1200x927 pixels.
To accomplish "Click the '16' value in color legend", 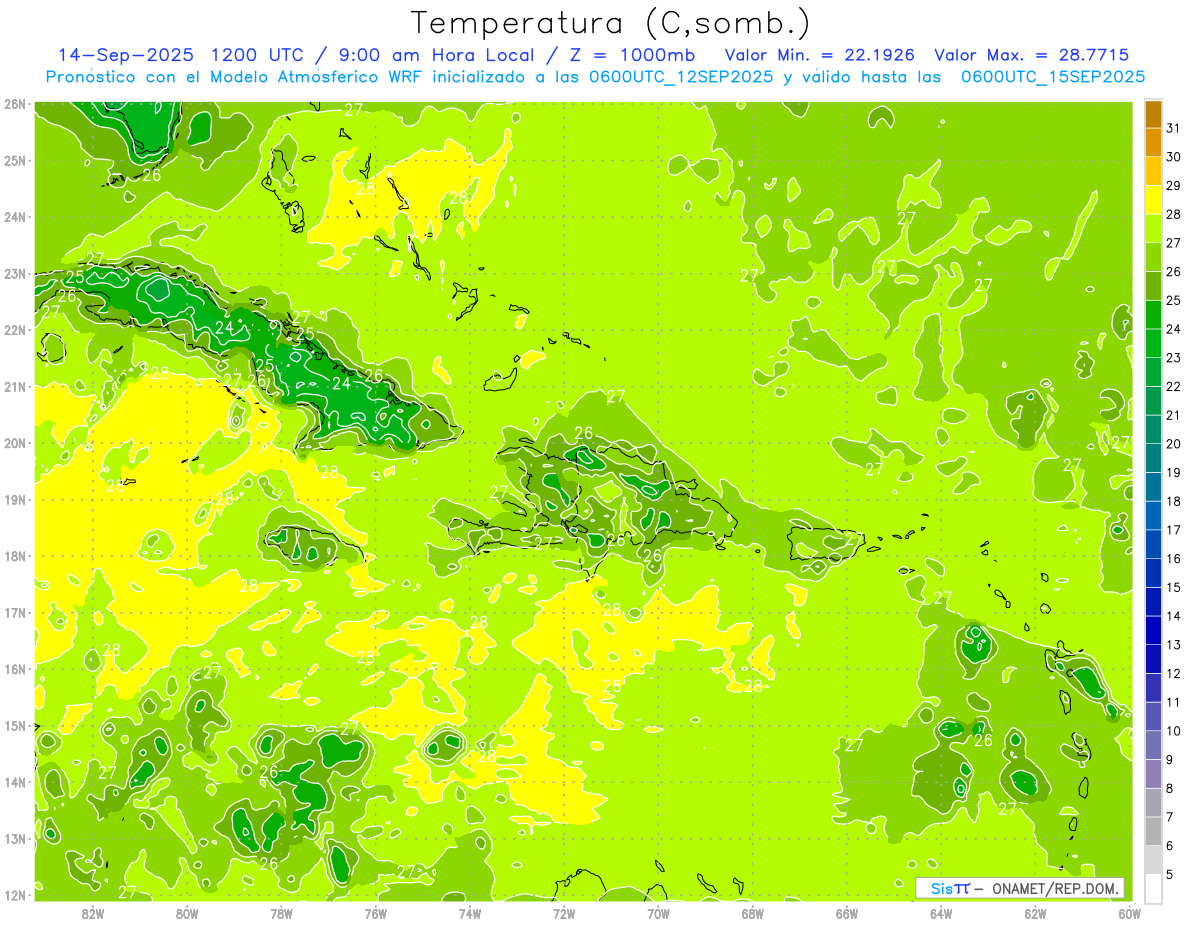I will [x=1174, y=559].
